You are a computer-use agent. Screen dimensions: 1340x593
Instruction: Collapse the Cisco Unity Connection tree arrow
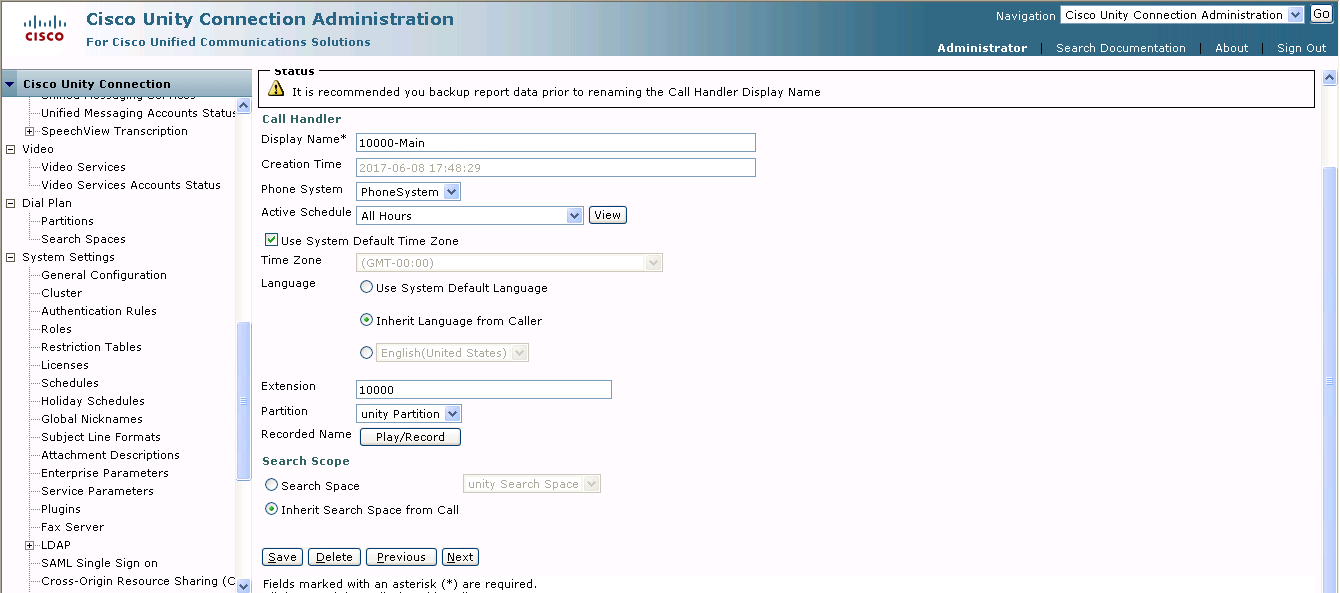point(10,84)
